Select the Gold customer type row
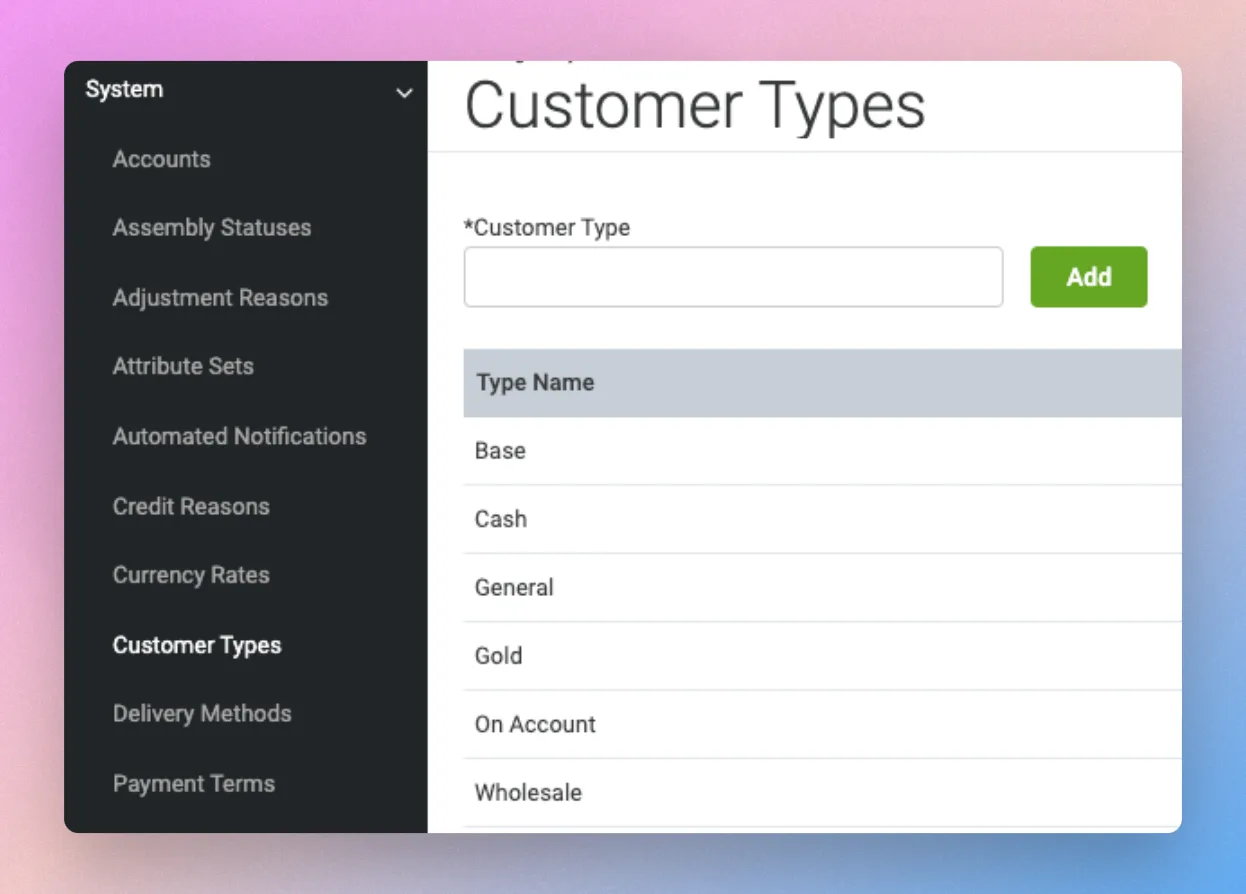The height and width of the screenshot is (894, 1246). (x=822, y=656)
